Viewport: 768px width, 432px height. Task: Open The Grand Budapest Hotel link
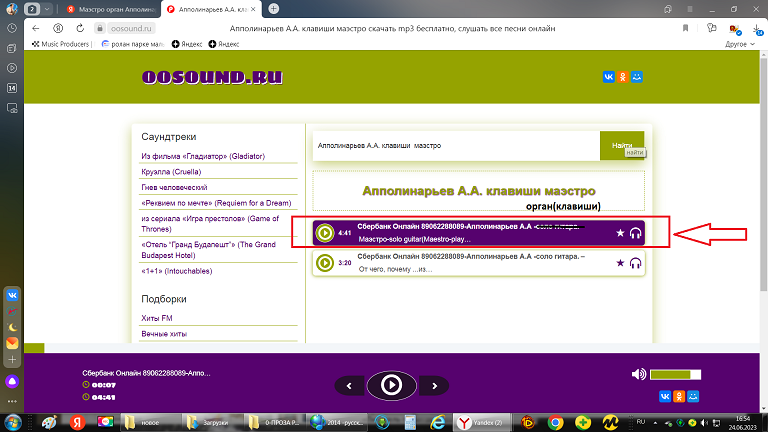(x=209, y=250)
